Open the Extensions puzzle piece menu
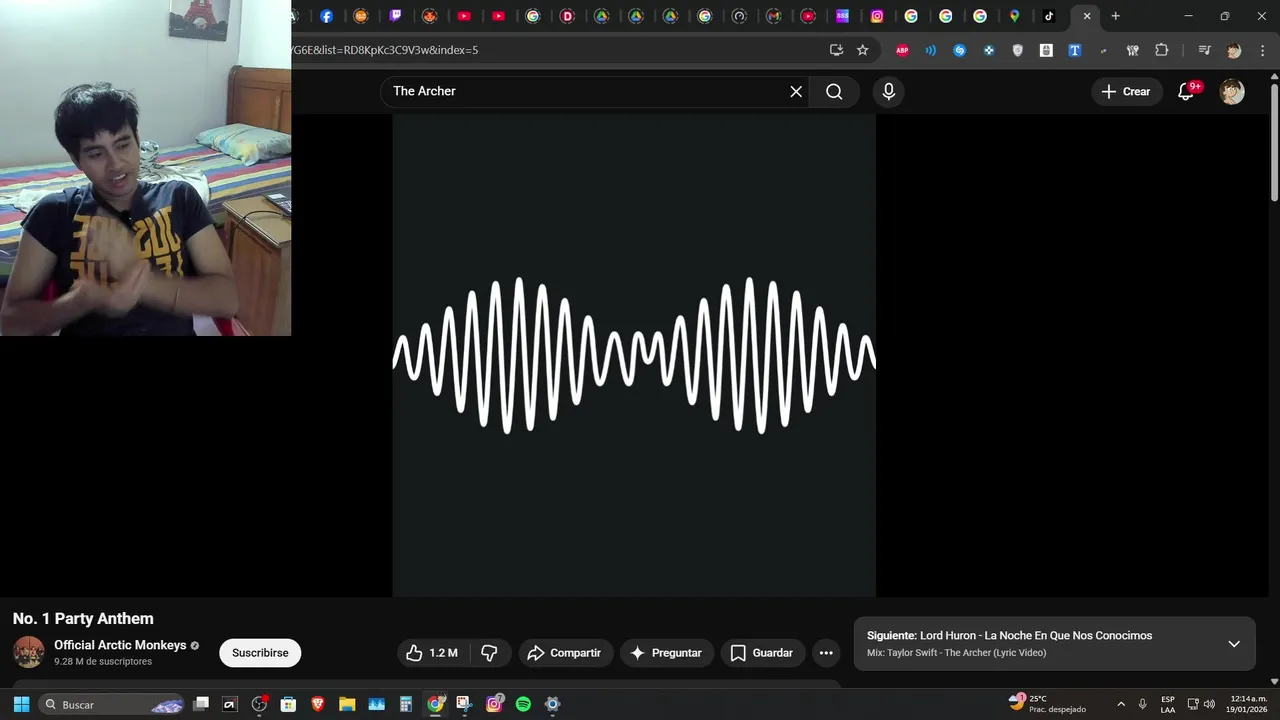This screenshot has height=720, width=1280. click(1162, 50)
